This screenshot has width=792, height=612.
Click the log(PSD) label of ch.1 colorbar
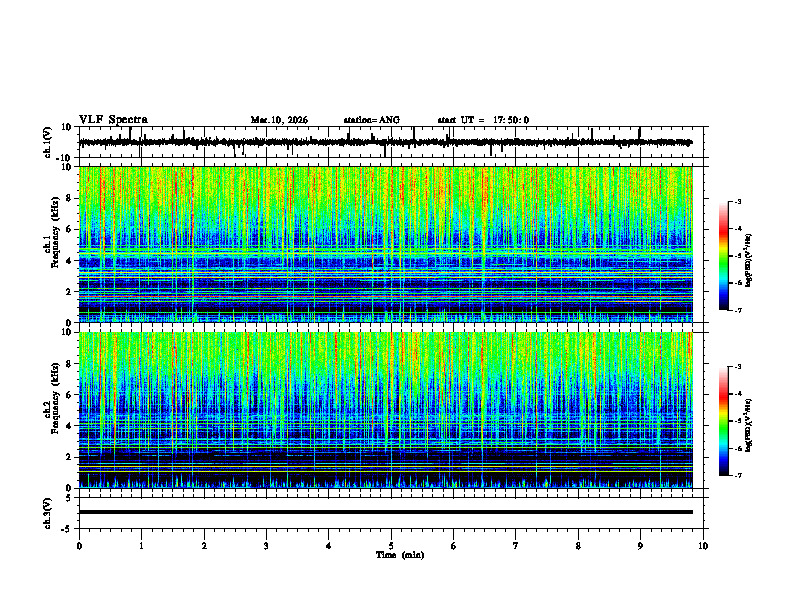tap(749, 261)
